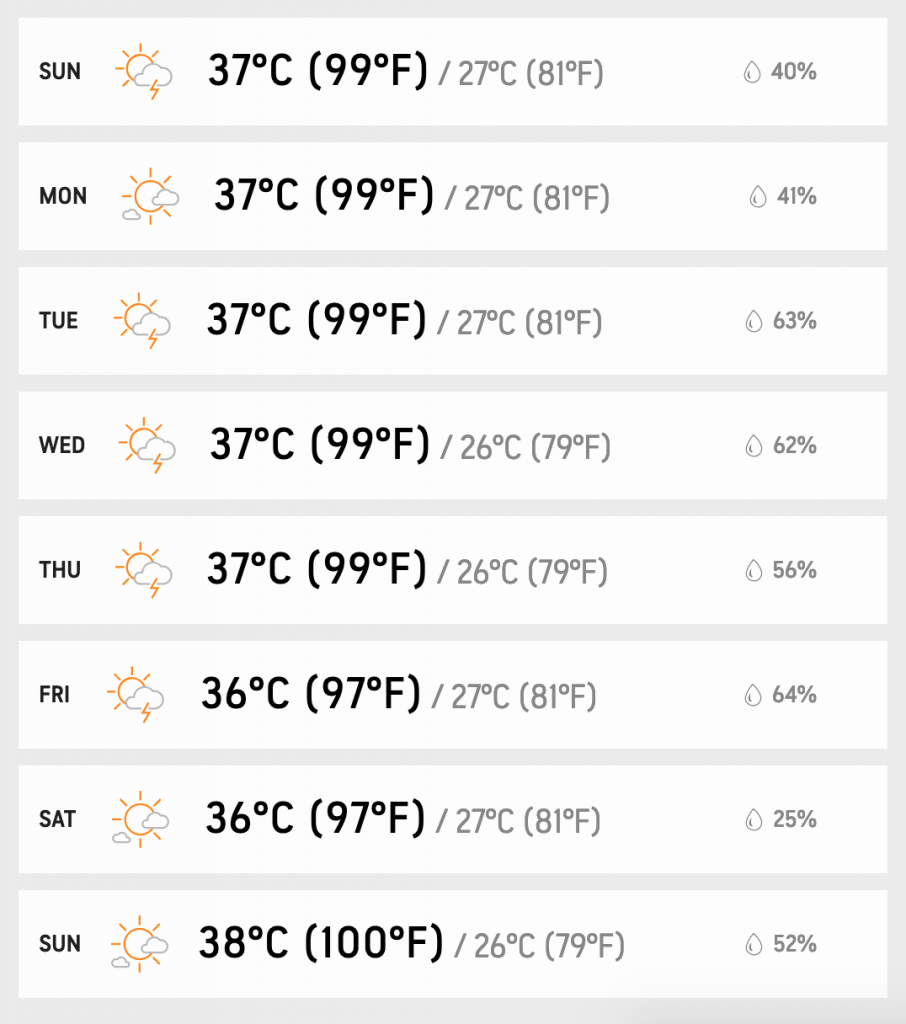Click the raindrop icon beside 63%
This screenshot has width=906, height=1024.
click(754, 321)
